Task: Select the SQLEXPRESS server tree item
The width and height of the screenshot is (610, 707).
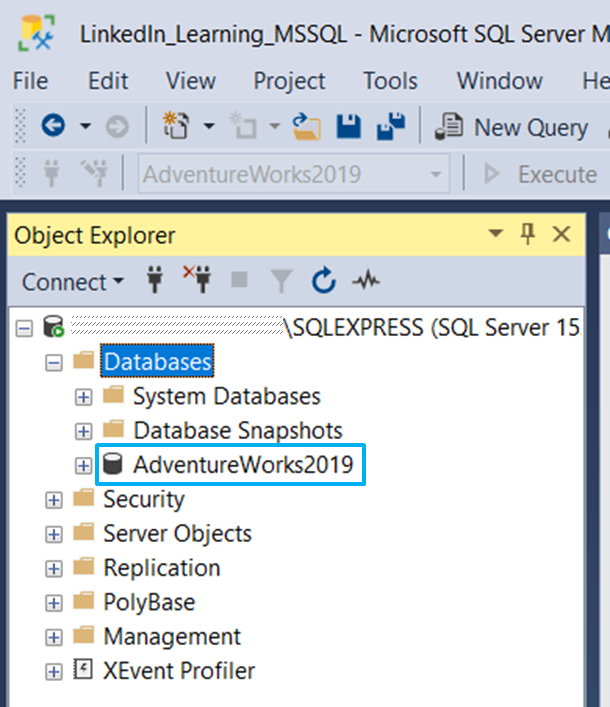Action: click(325, 328)
